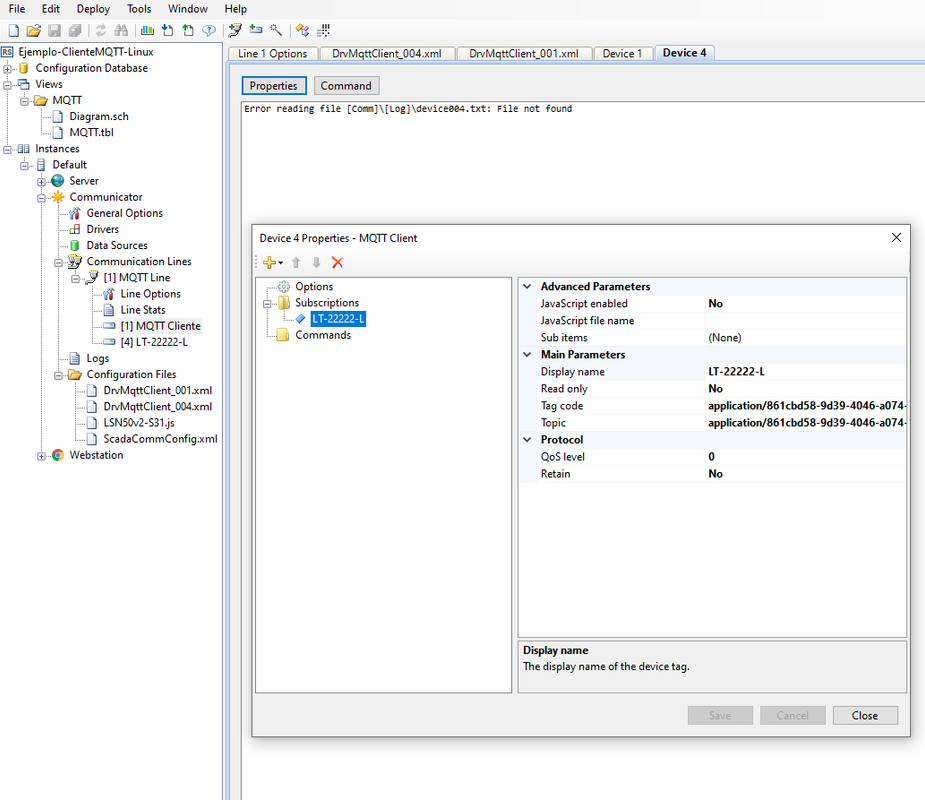Viewport: 925px width, 800px height.
Task: Collapse the Subscriptions node in dialog tree
Action: click(x=267, y=303)
